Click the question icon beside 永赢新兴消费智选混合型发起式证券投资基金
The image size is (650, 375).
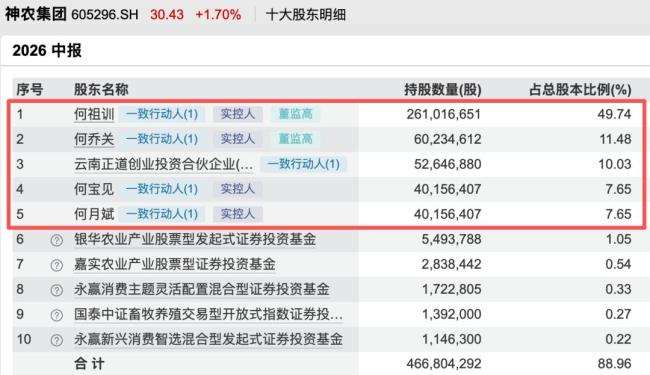56,340
